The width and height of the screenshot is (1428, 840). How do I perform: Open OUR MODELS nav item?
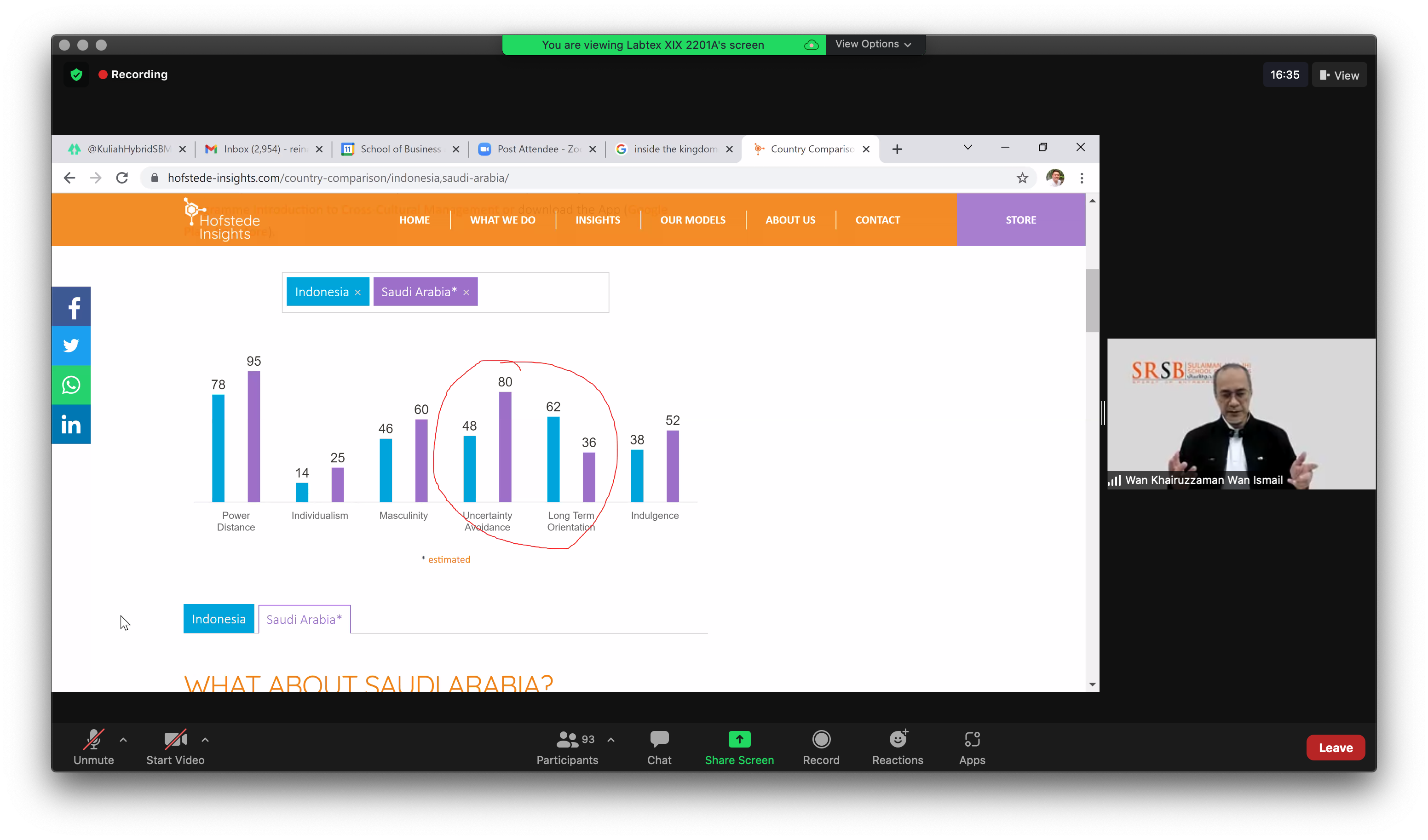[692, 220]
